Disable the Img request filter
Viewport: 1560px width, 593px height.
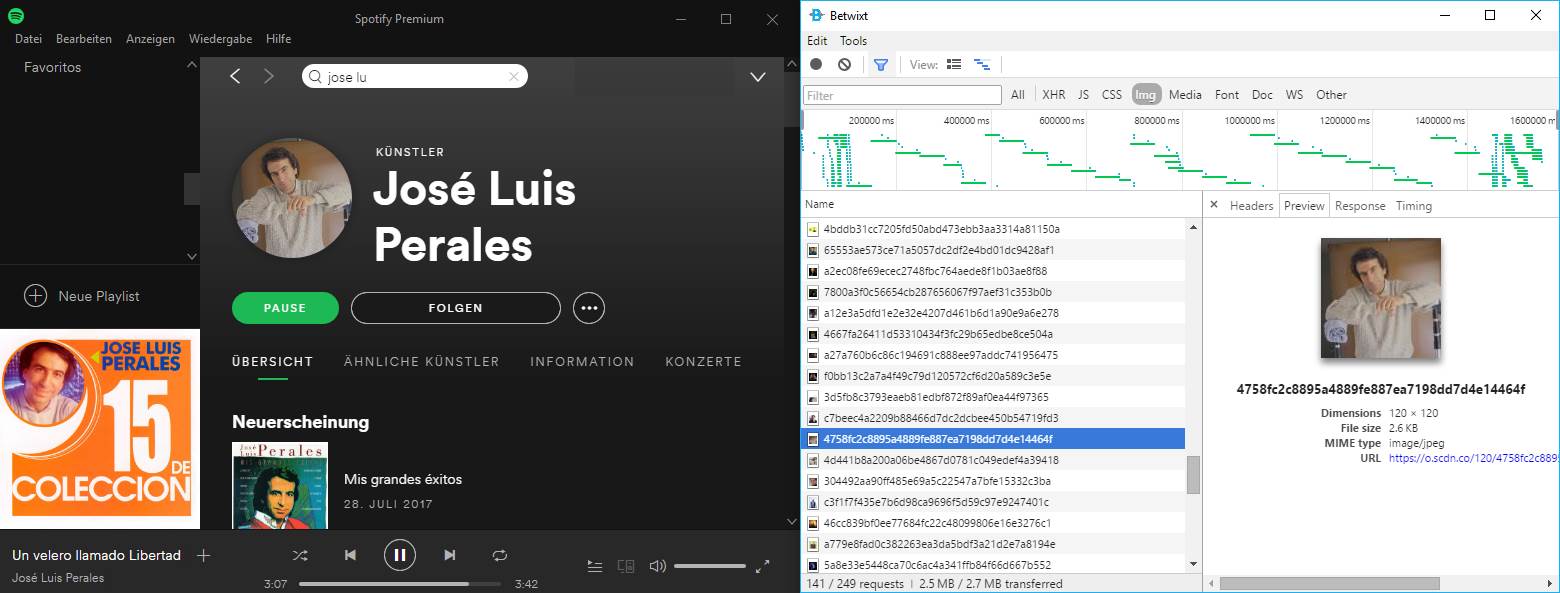coord(1146,94)
